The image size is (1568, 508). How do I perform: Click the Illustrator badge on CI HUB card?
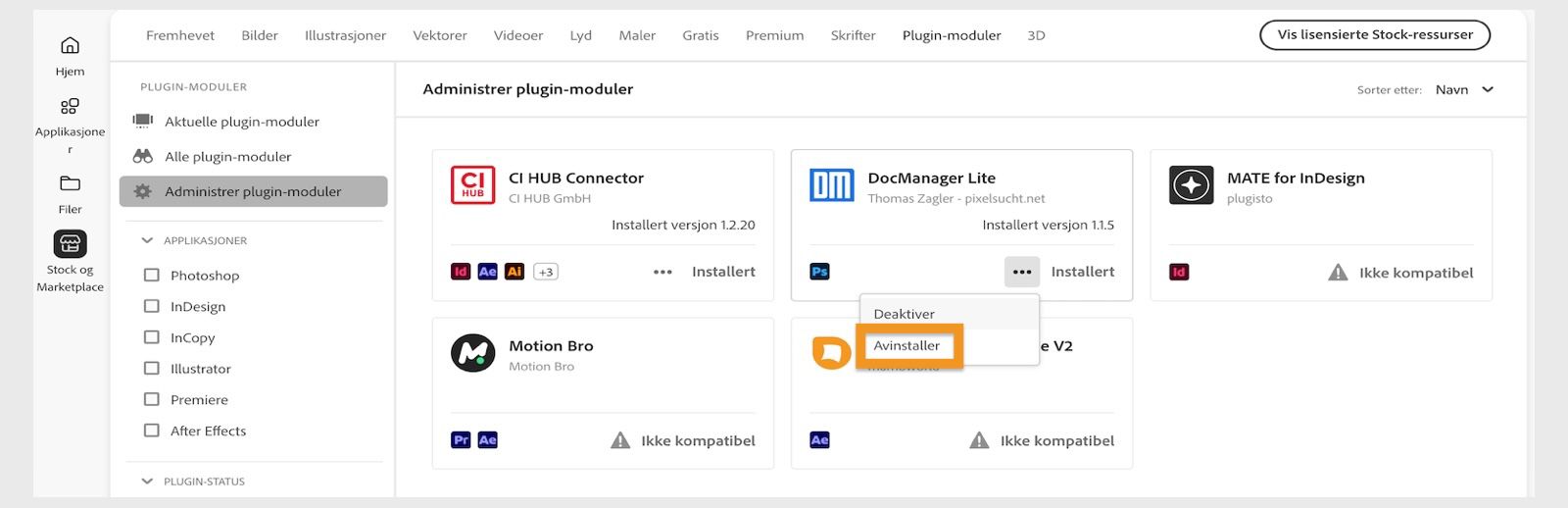514,272
